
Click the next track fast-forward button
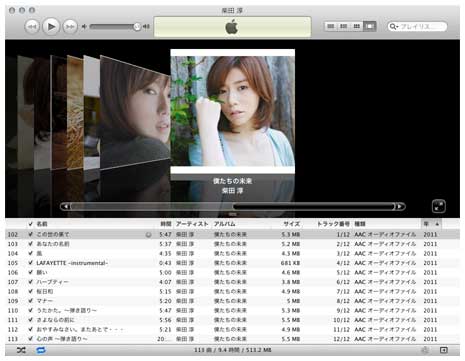(x=70, y=26)
